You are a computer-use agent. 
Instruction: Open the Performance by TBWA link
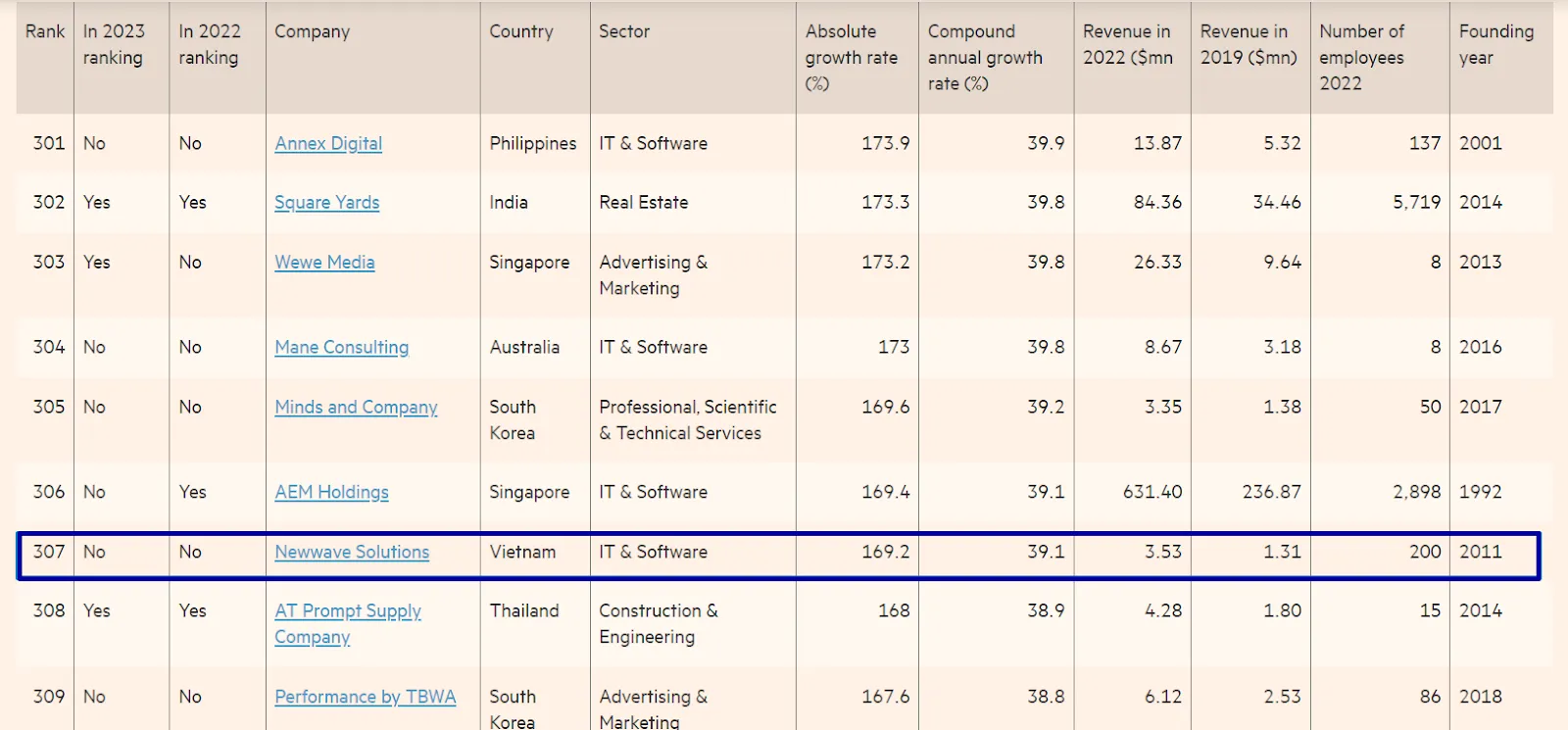tap(365, 697)
